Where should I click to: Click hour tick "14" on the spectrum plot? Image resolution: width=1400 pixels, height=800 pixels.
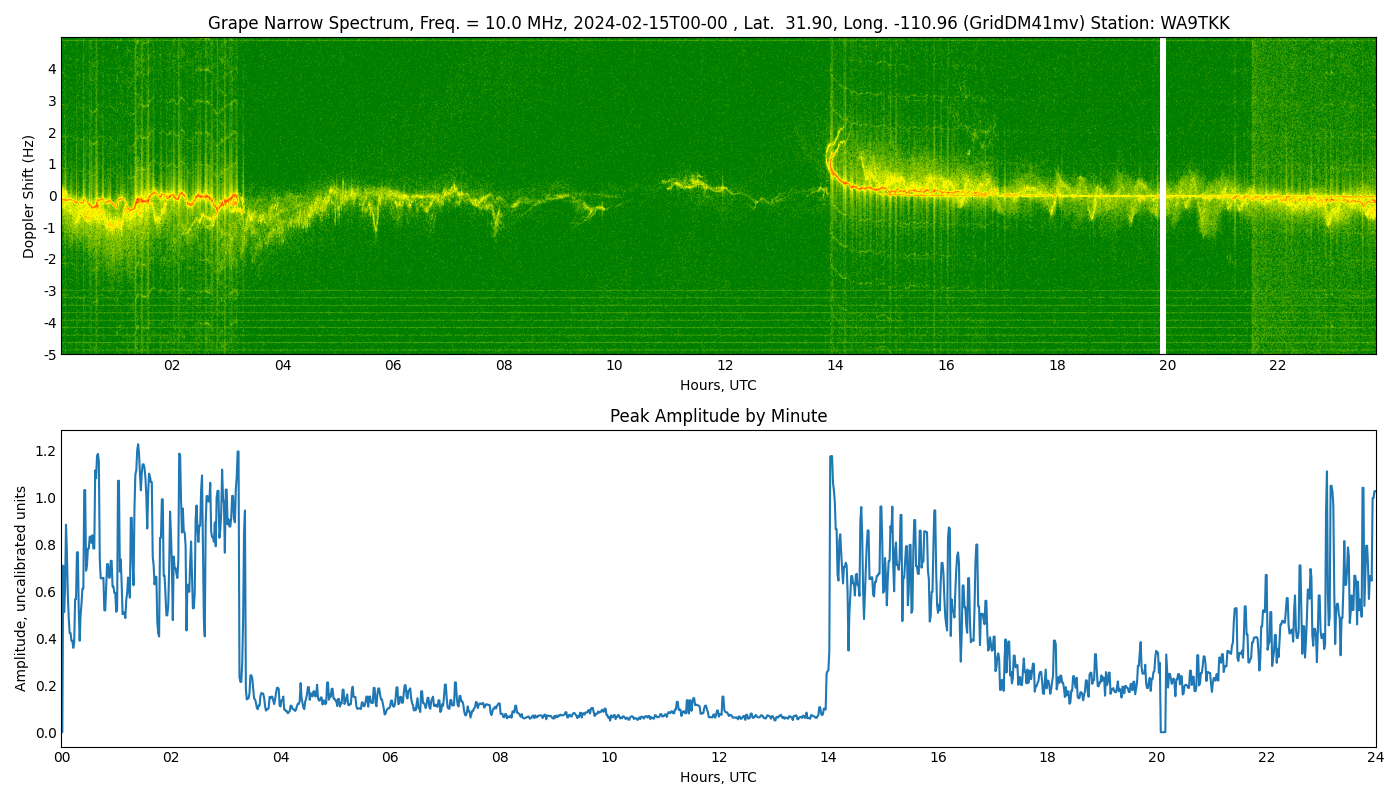point(835,365)
